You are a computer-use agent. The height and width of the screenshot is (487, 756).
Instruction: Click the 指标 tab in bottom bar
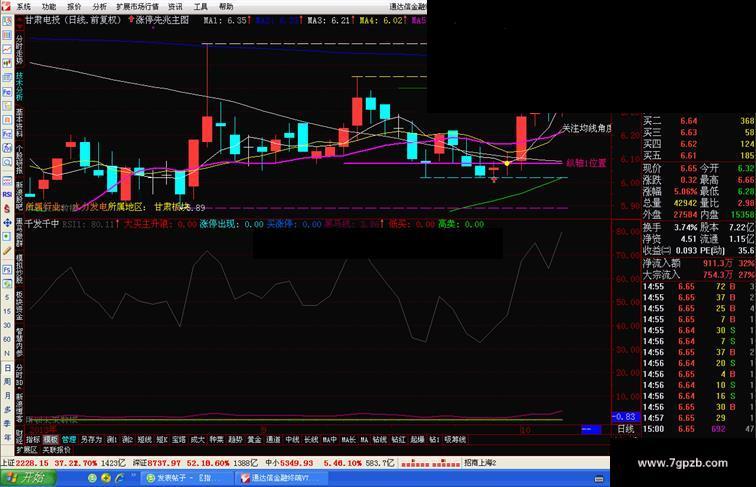coord(33,440)
